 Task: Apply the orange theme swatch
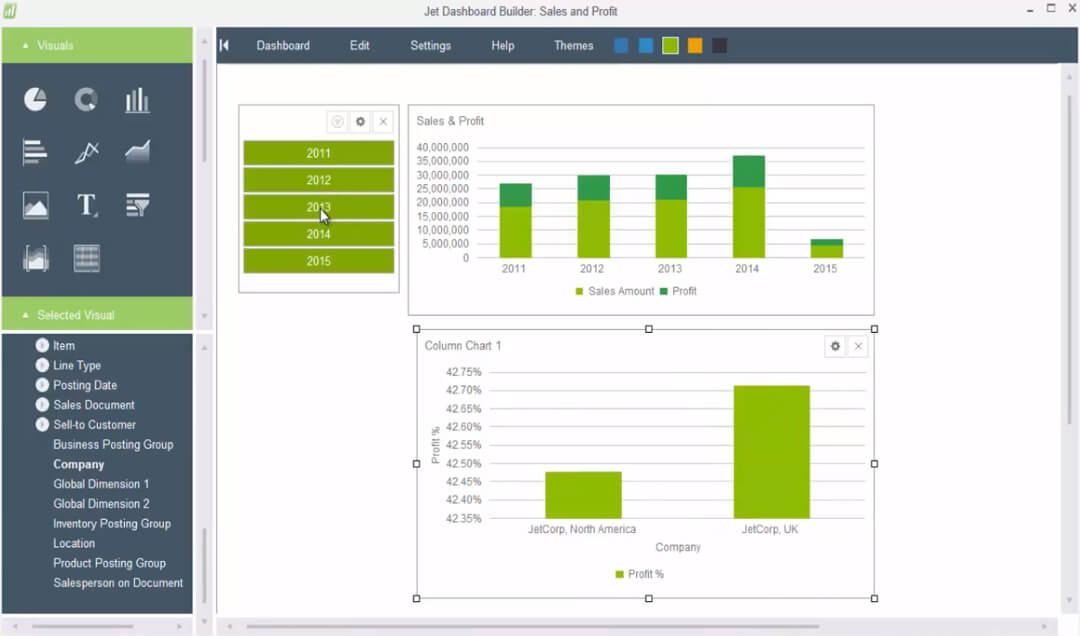[x=695, y=45]
